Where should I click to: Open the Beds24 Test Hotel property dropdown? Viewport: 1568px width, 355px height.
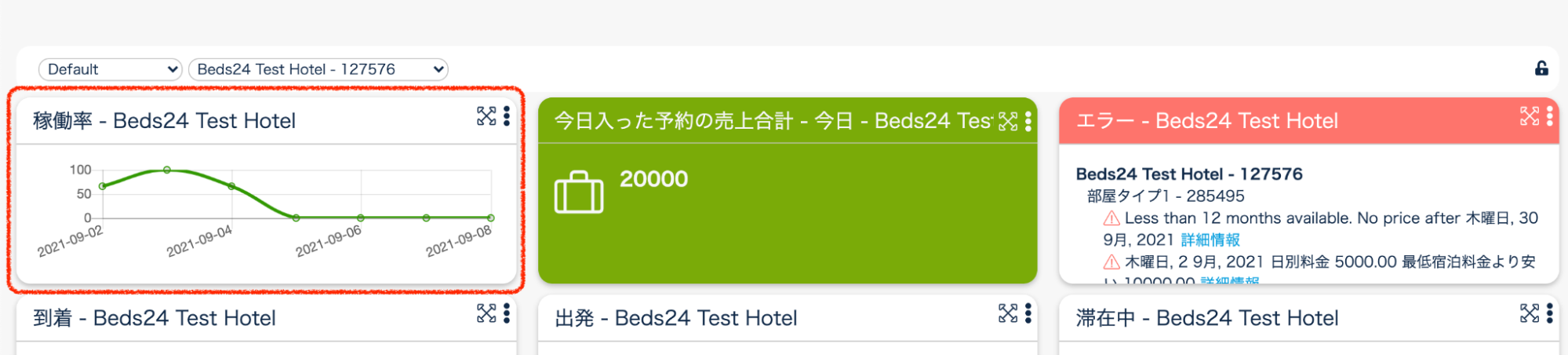[318, 69]
